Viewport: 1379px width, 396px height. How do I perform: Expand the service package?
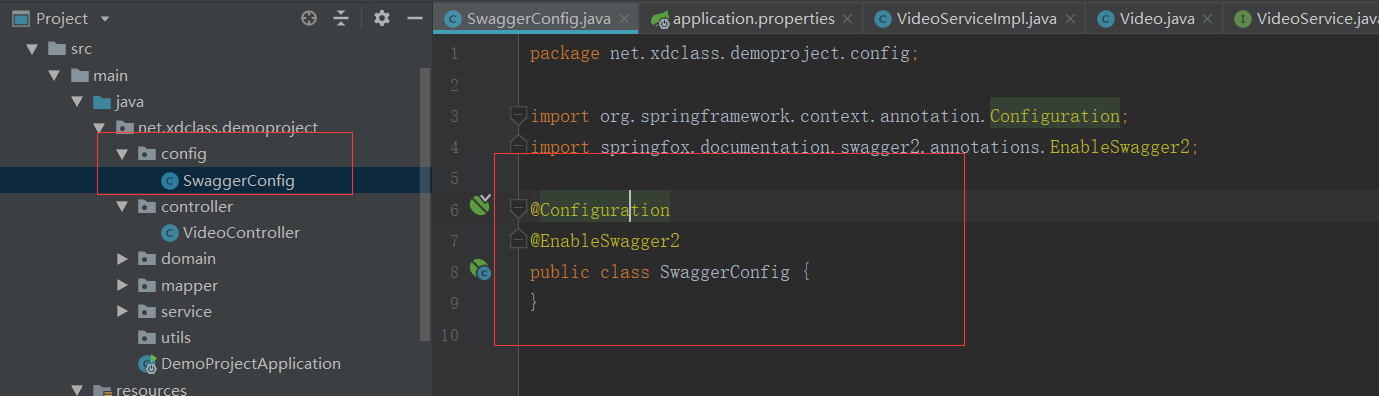[x=122, y=311]
